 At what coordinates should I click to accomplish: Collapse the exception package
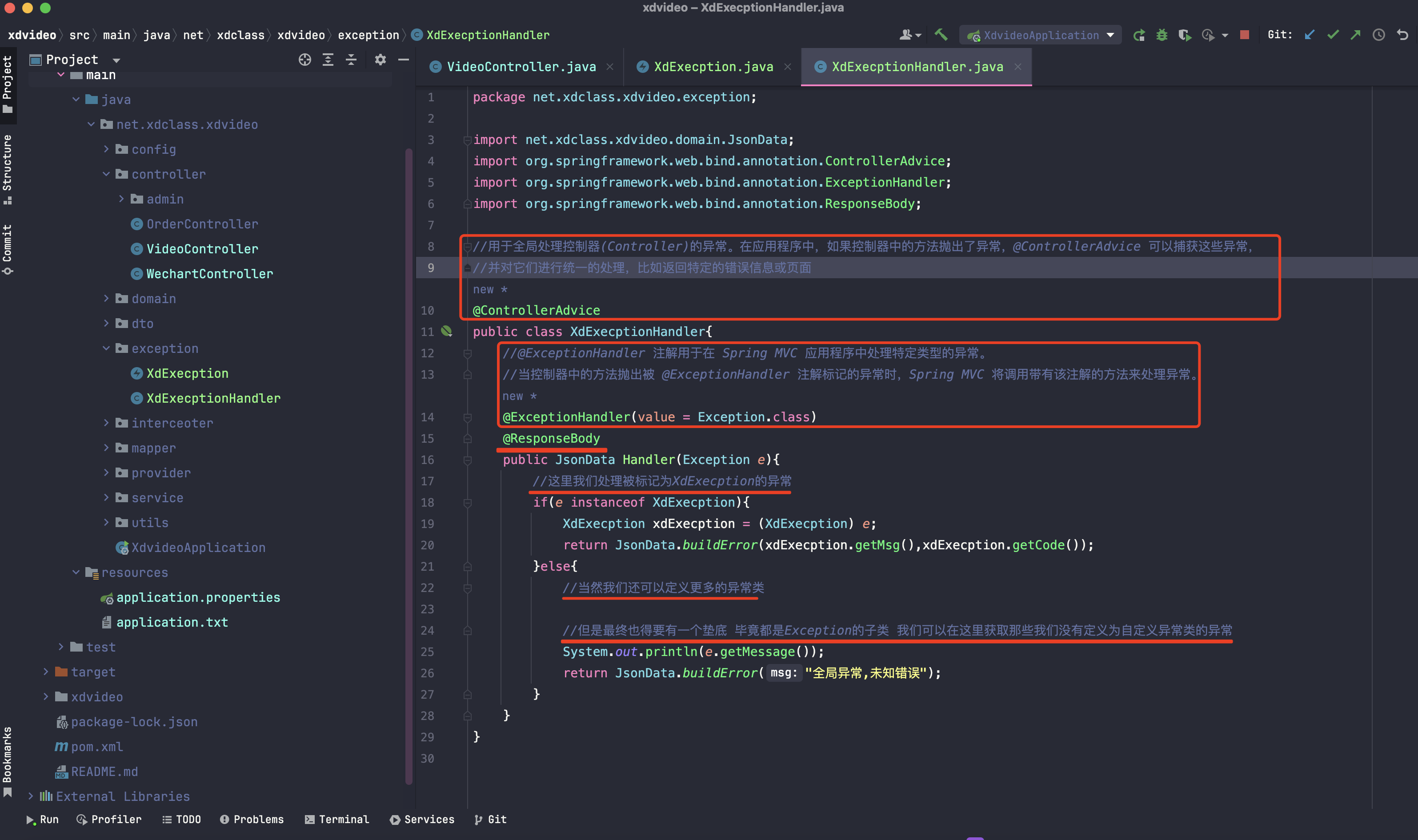106,348
